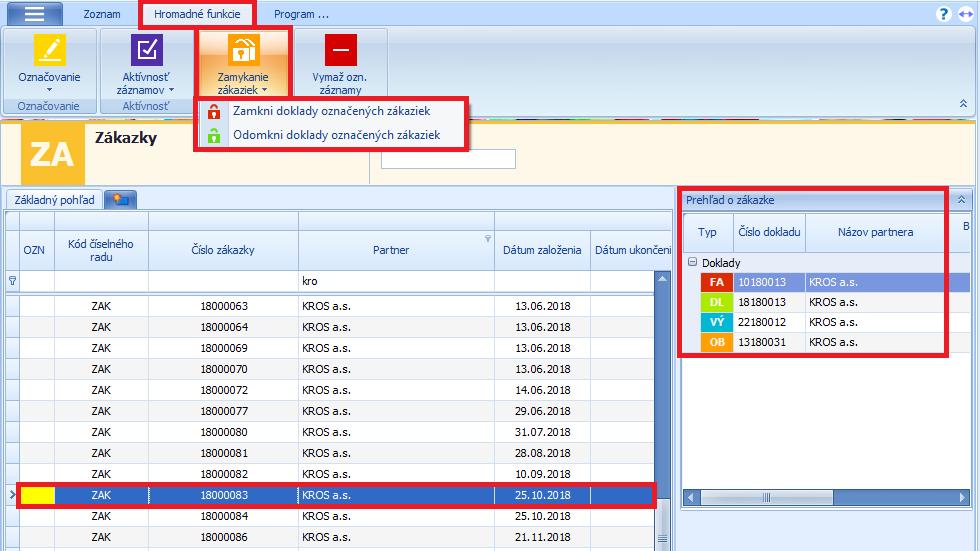Open the Program ribbon tab
The image size is (980, 551).
301,15
